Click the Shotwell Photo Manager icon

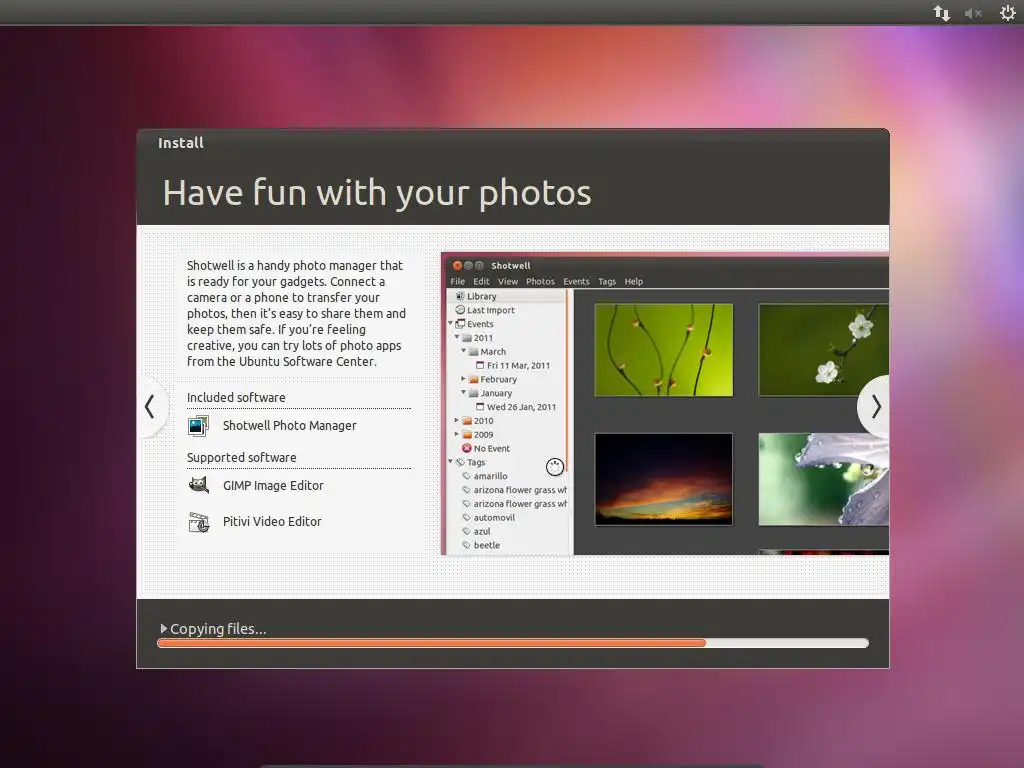[198, 426]
